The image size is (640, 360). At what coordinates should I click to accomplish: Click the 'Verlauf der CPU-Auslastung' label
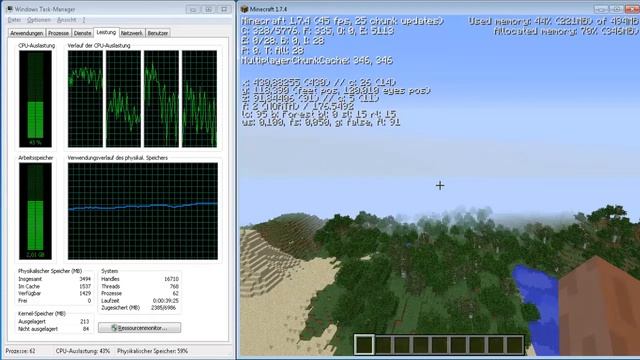pyautogui.click(x=99, y=46)
